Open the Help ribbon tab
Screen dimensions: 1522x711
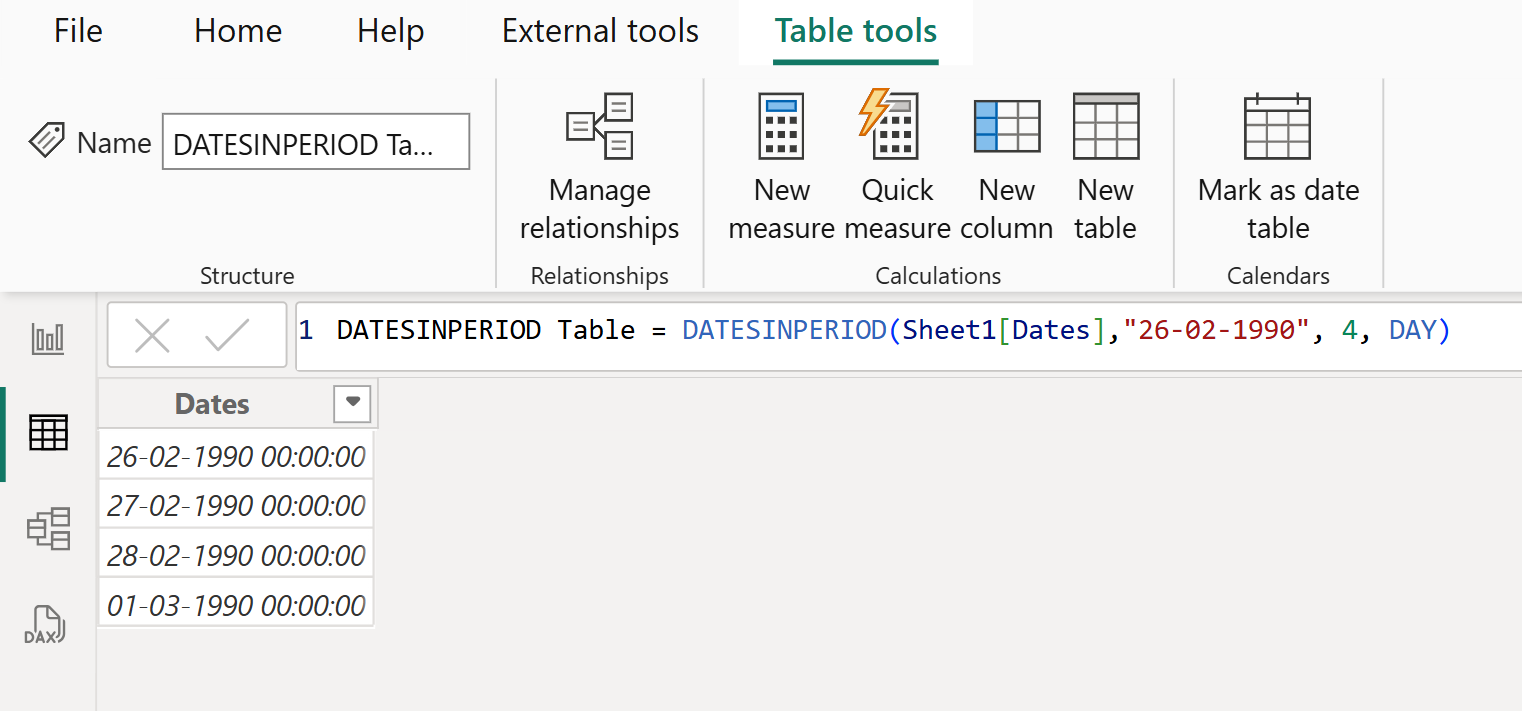tap(389, 30)
